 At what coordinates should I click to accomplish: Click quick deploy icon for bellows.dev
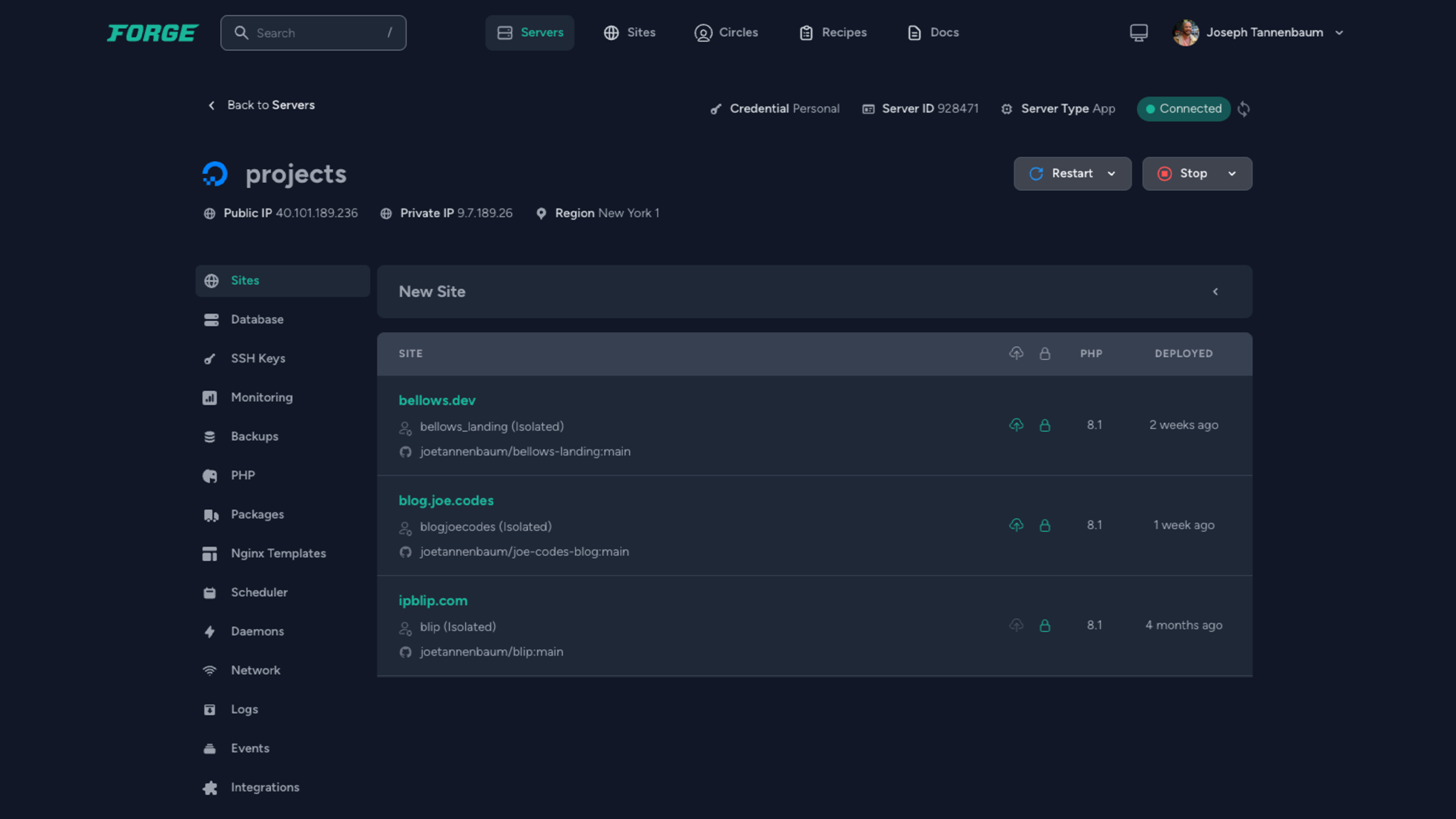1016,425
